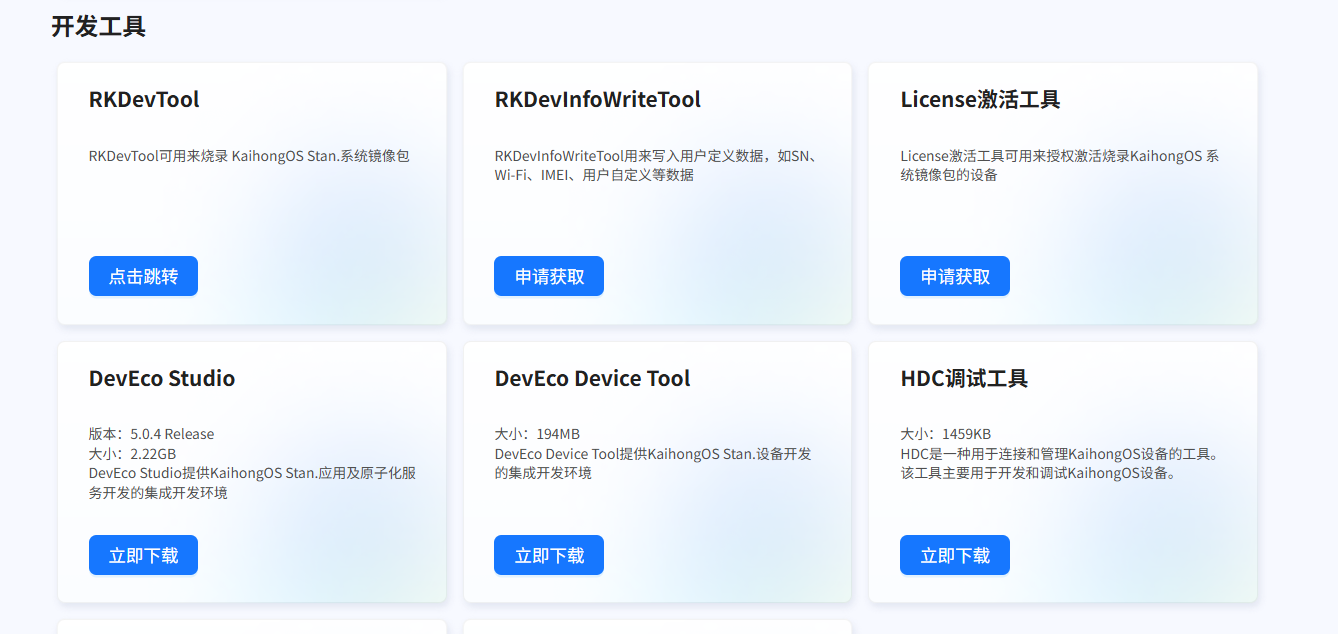Select the HDC调试工具 card title
Screen dimensions: 1338x634
coord(964,379)
